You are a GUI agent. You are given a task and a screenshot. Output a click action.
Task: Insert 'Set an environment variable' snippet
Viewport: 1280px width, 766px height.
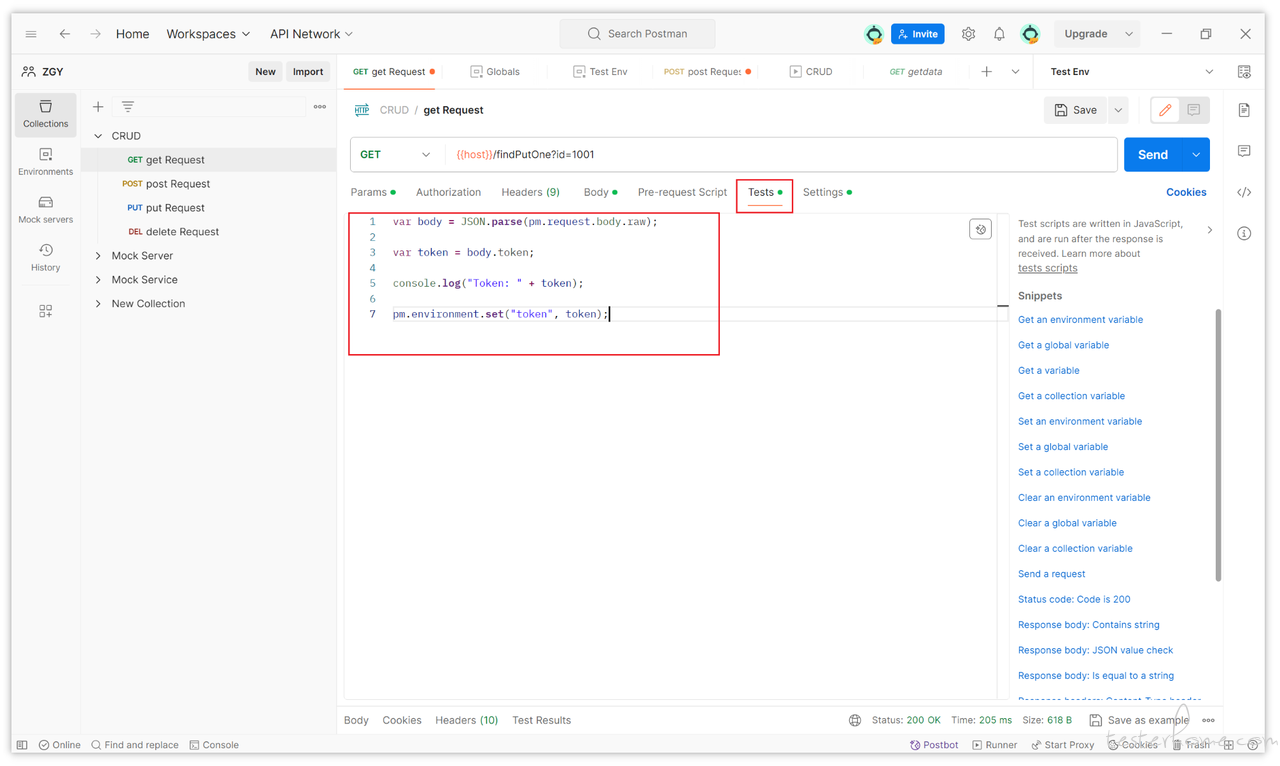pyautogui.click(x=1080, y=421)
